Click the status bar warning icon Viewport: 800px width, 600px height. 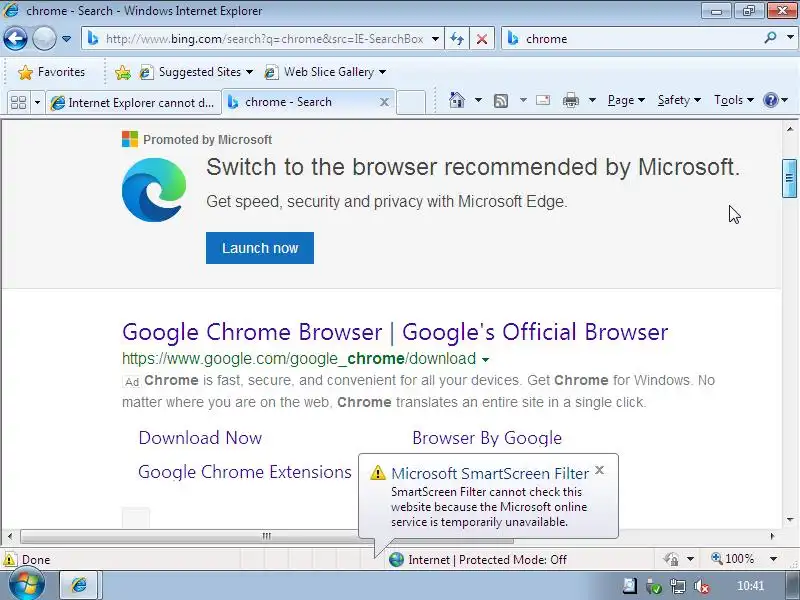click(x=9, y=560)
